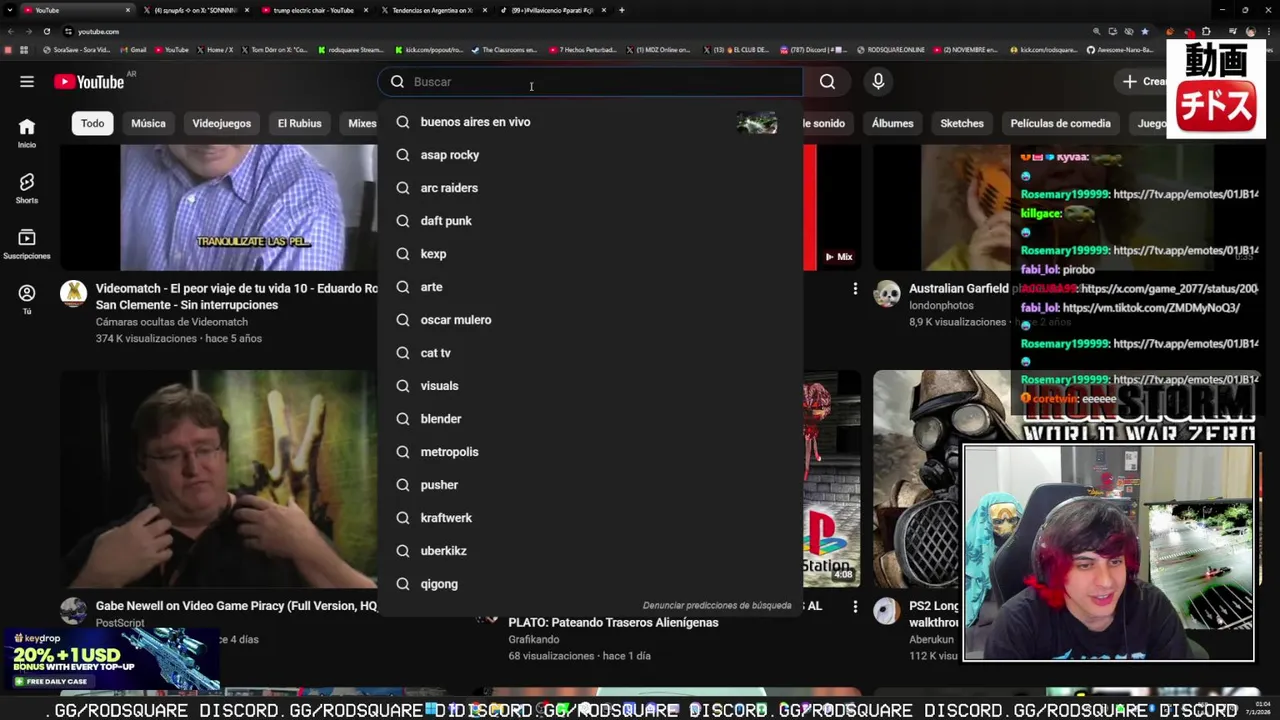Open the Videomatch video thumbnail
Viewport: 1280px width, 720px height.
coord(218,208)
